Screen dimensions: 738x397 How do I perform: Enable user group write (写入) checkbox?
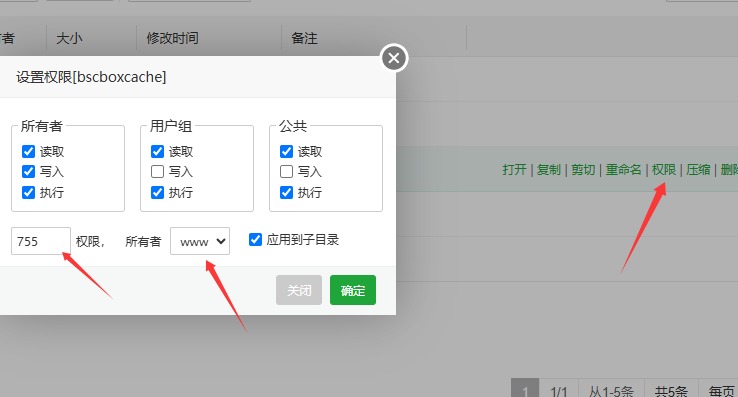click(157, 171)
